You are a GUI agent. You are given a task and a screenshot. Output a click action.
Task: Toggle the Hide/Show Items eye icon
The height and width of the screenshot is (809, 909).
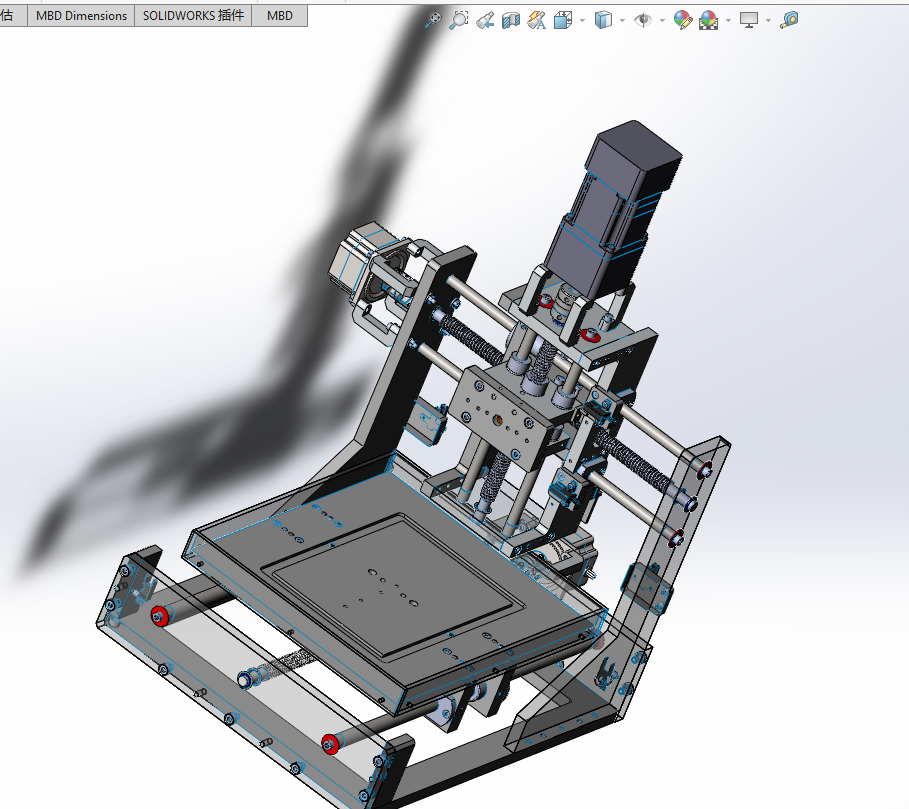point(643,20)
